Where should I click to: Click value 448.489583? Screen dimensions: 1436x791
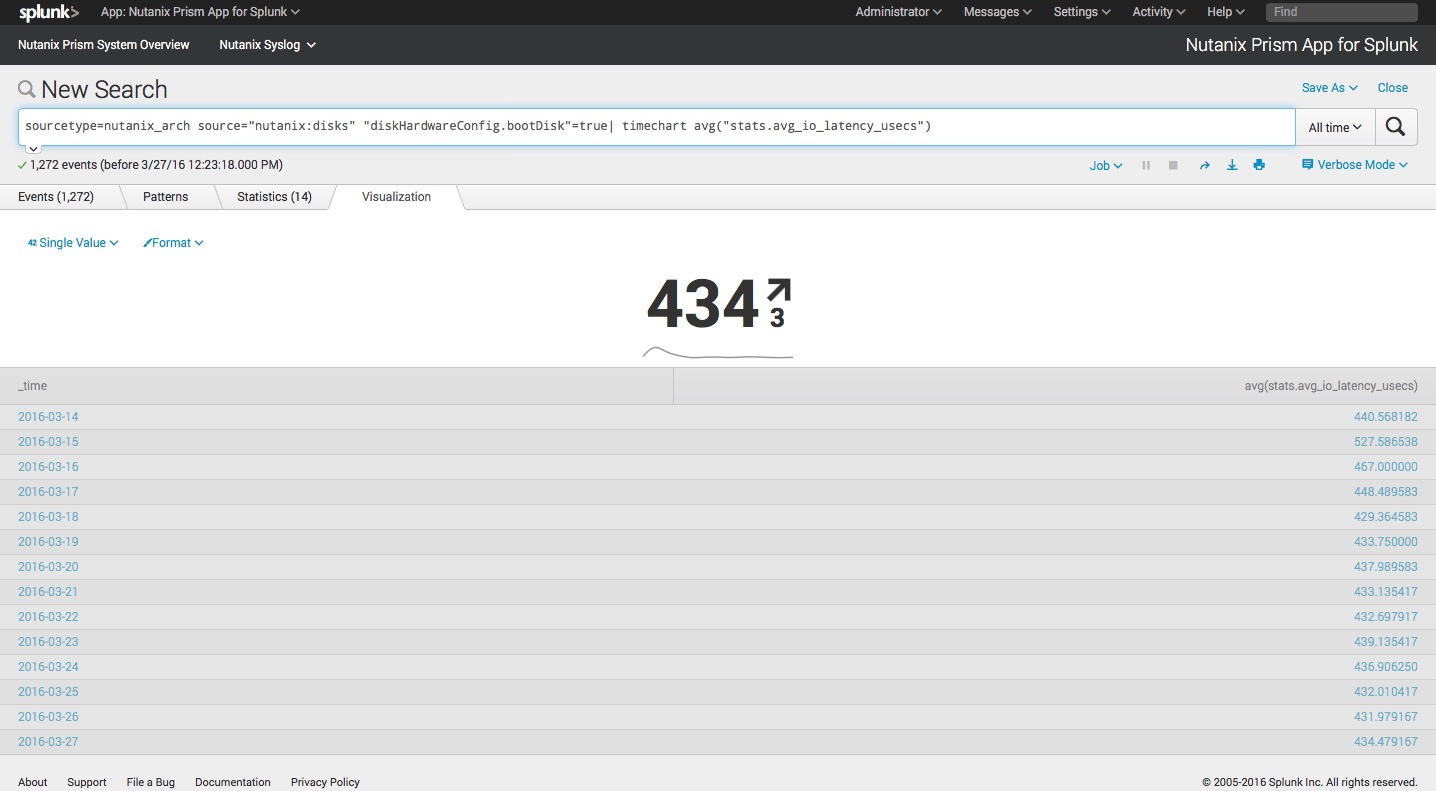click(1386, 492)
